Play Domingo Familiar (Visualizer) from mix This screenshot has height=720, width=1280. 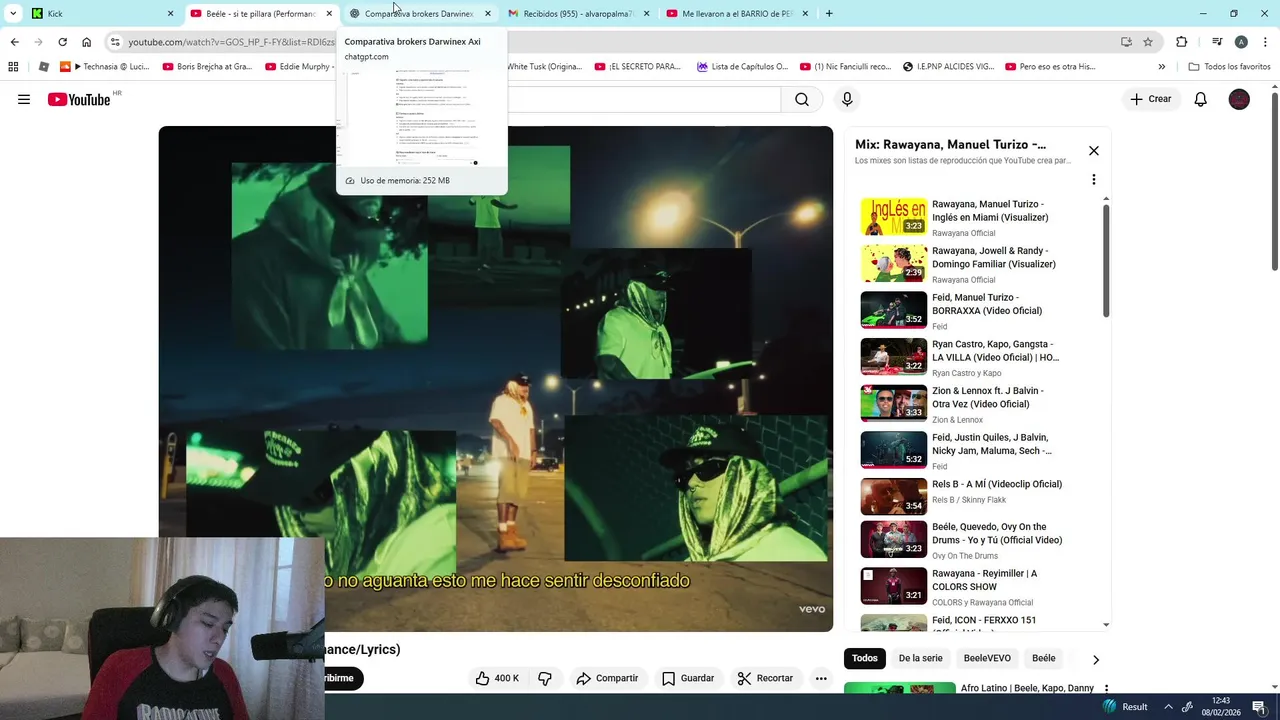960,264
